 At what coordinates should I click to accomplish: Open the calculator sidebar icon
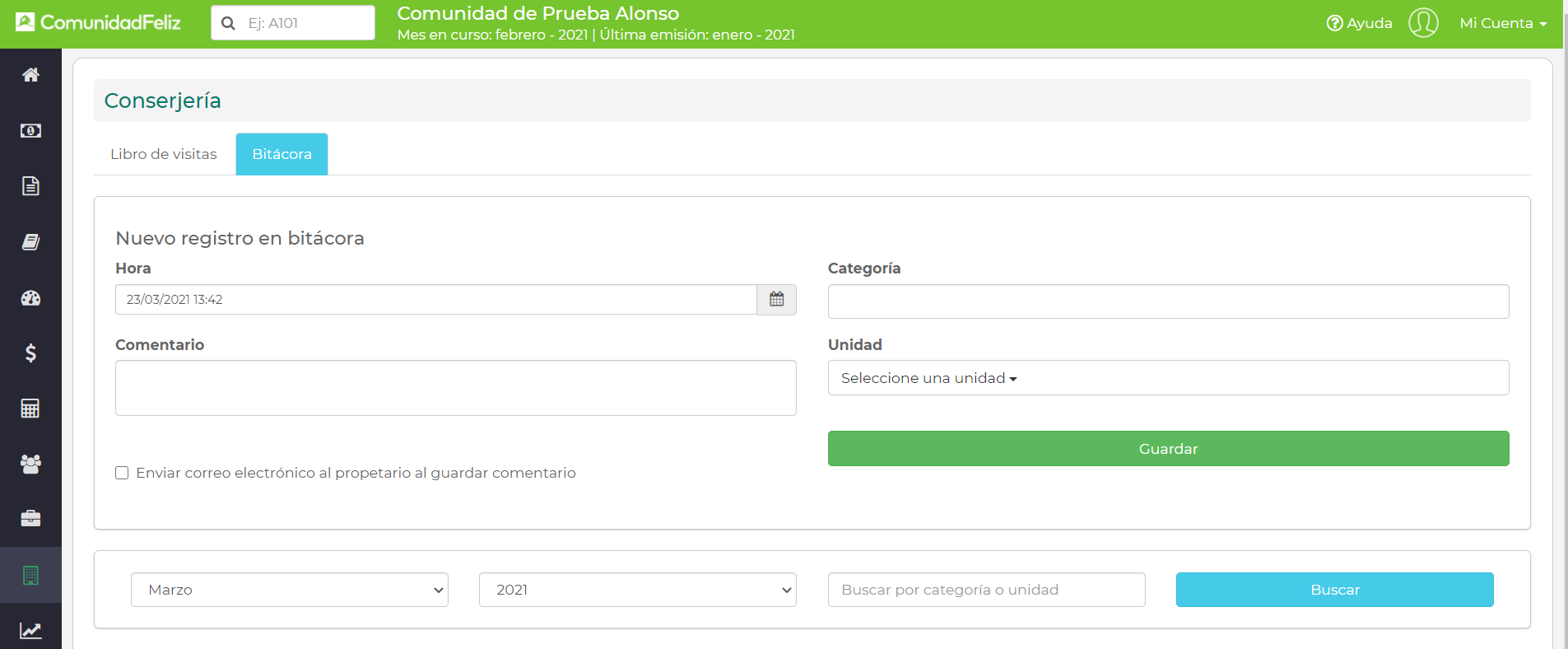pyautogui.click(x=30, y=409)
